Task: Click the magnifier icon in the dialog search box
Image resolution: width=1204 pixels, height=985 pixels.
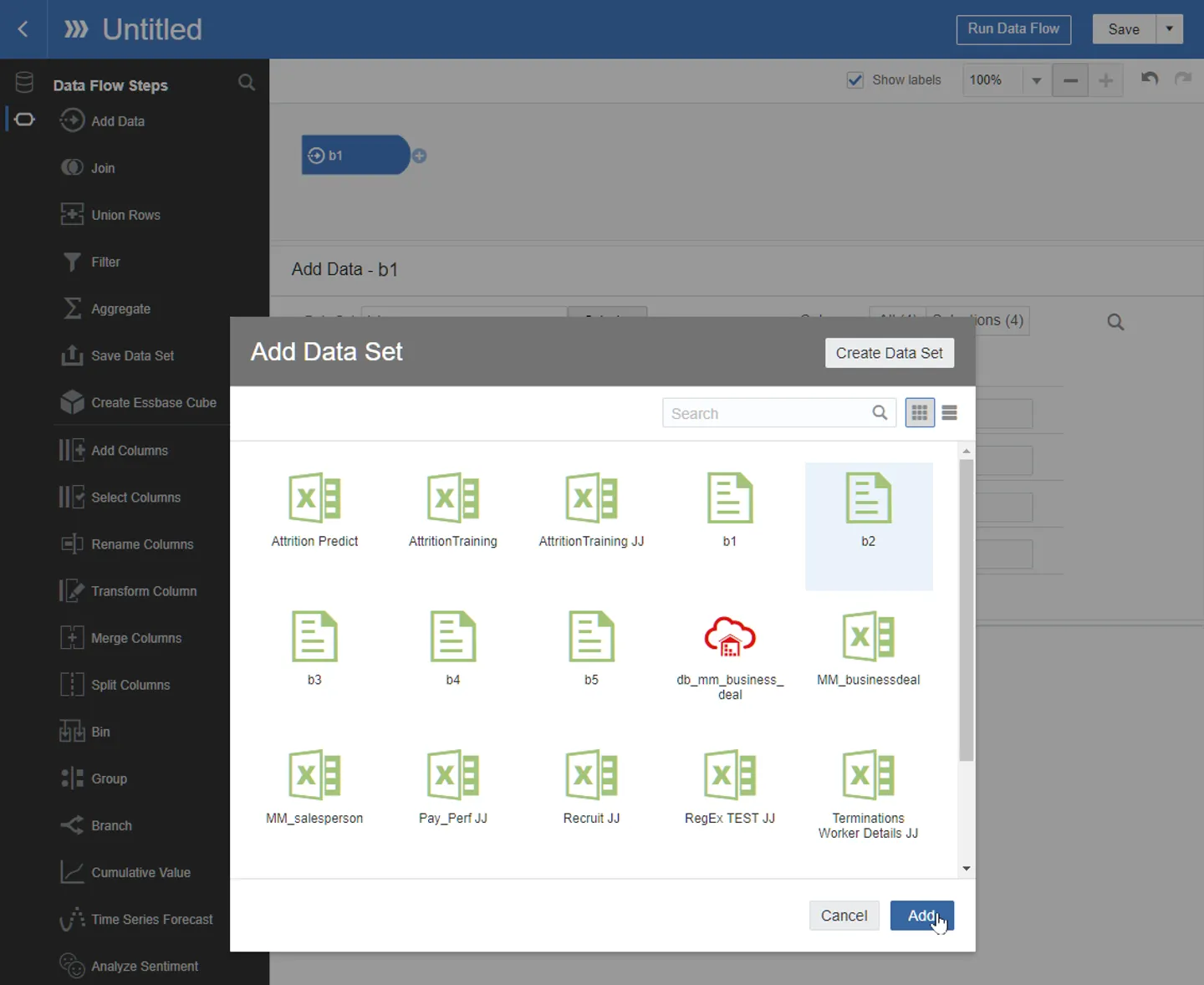Action: pyautogui.click(x=880, y=412)
